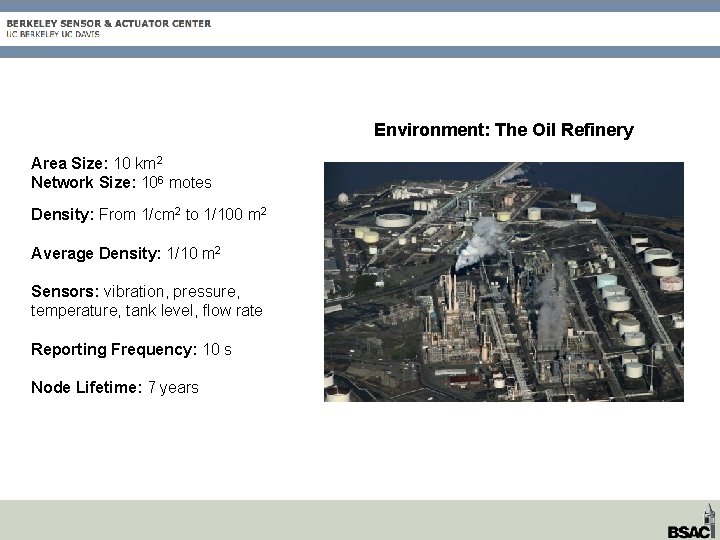Image resolution: width=720 pixels, height=540 pixels.
Task: Click the 'Berkeley Sensor & Actuator Center' header text
Action: (x=109, y=23)
